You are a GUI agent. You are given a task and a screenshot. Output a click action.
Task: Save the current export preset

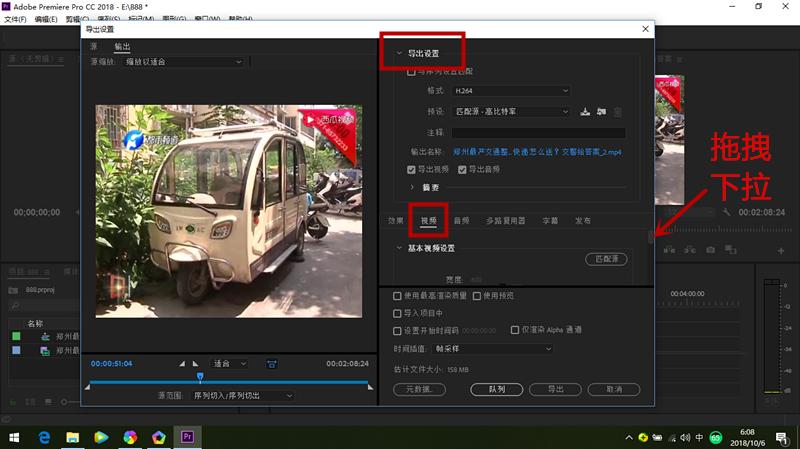(x=585, y=112)
